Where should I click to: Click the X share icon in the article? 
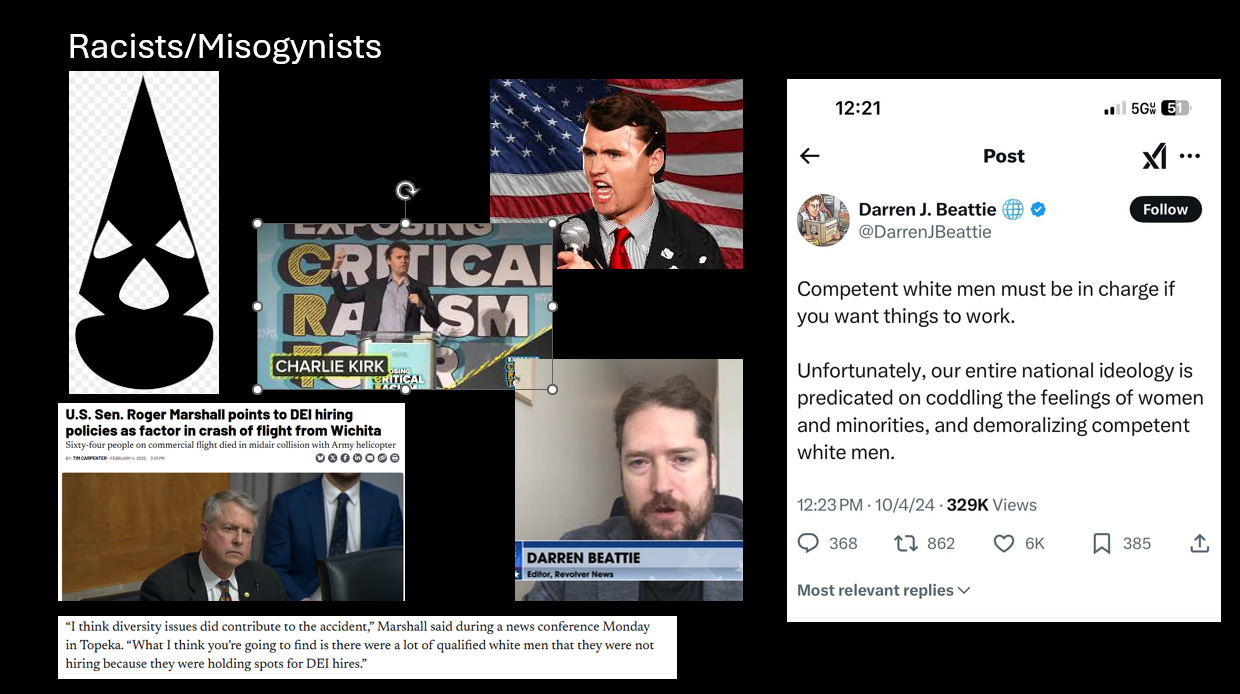(332, 458)
